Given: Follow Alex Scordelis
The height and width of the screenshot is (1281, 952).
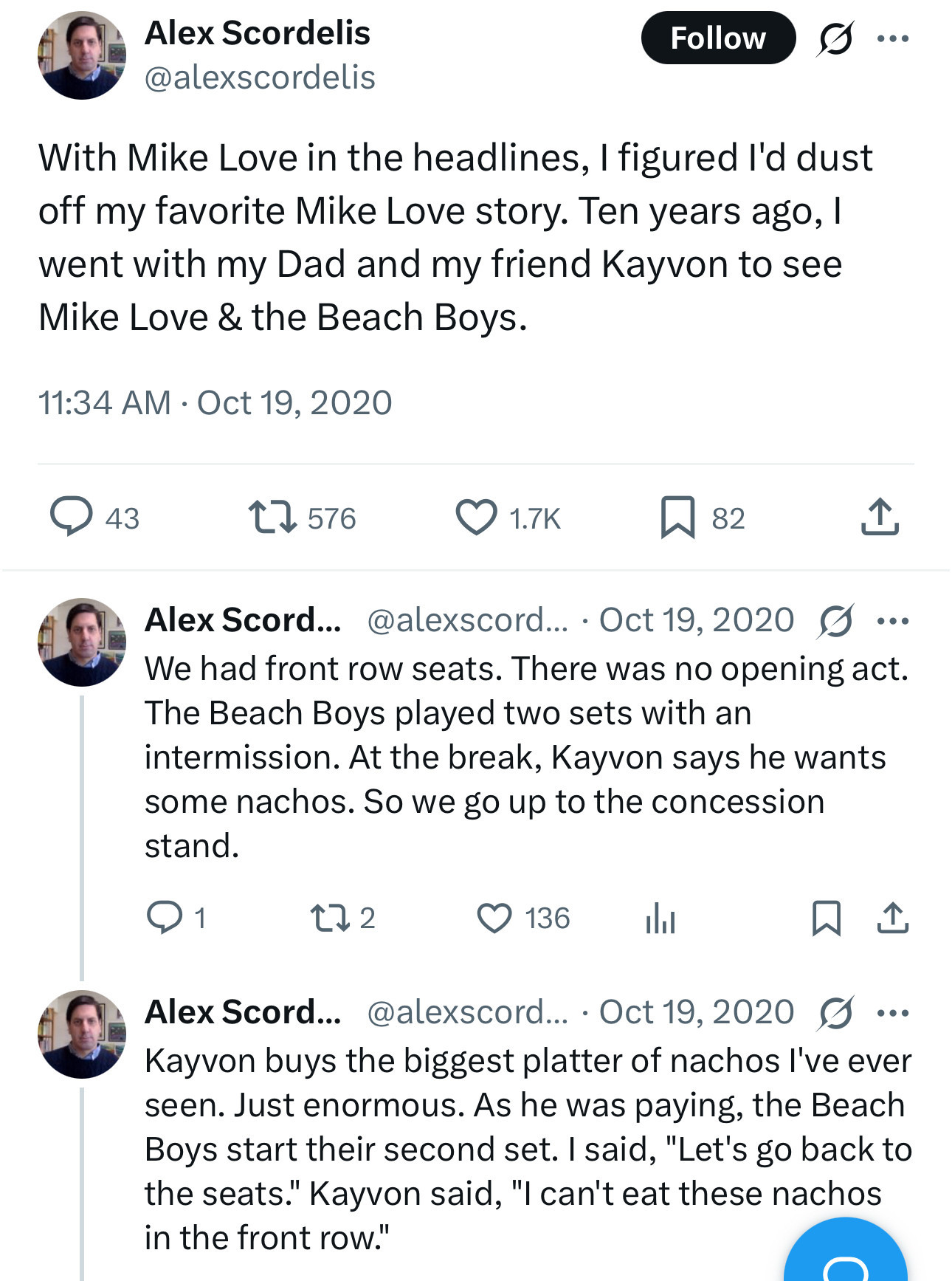Looking at the screenshot, I should (x=718, y=38).
